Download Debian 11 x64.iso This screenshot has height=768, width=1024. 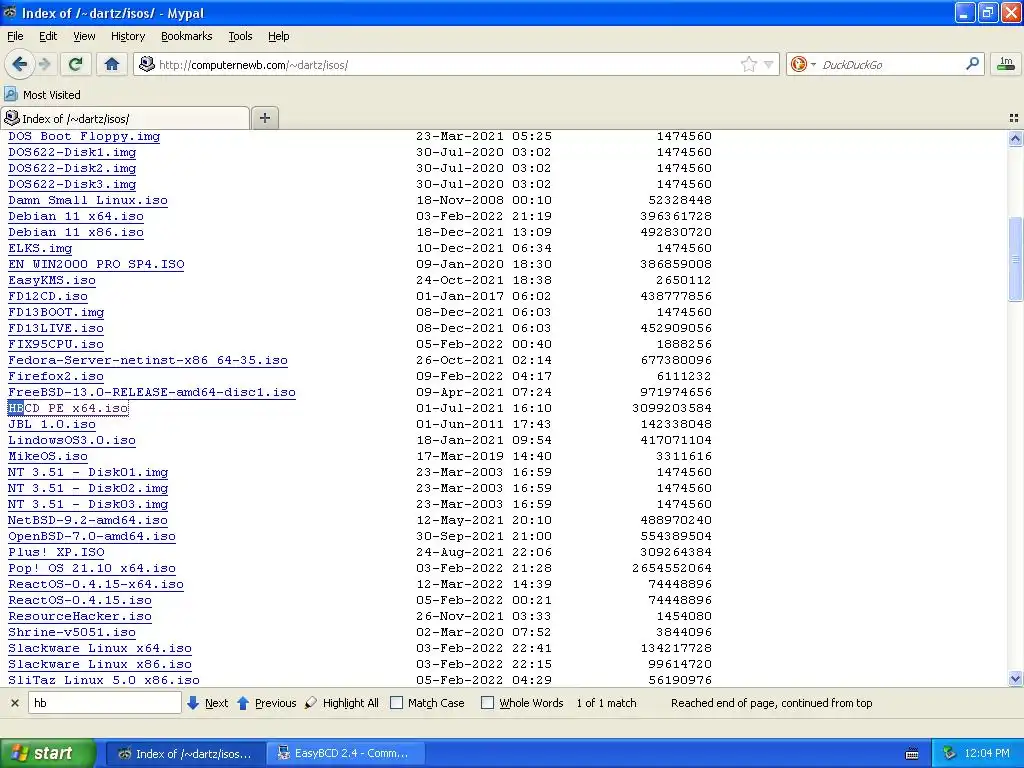tap(76, 216)
